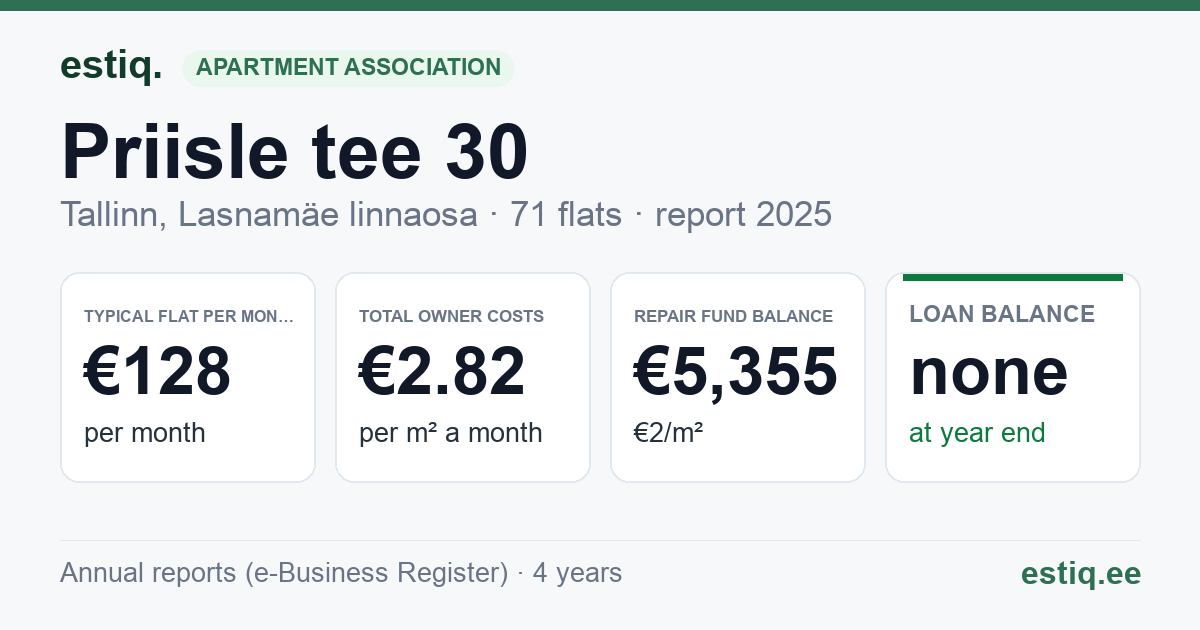Click the TOTAL OWNER COSTS label
Viewport: 1200px width, 630px height.
click(x=451, y=316)
